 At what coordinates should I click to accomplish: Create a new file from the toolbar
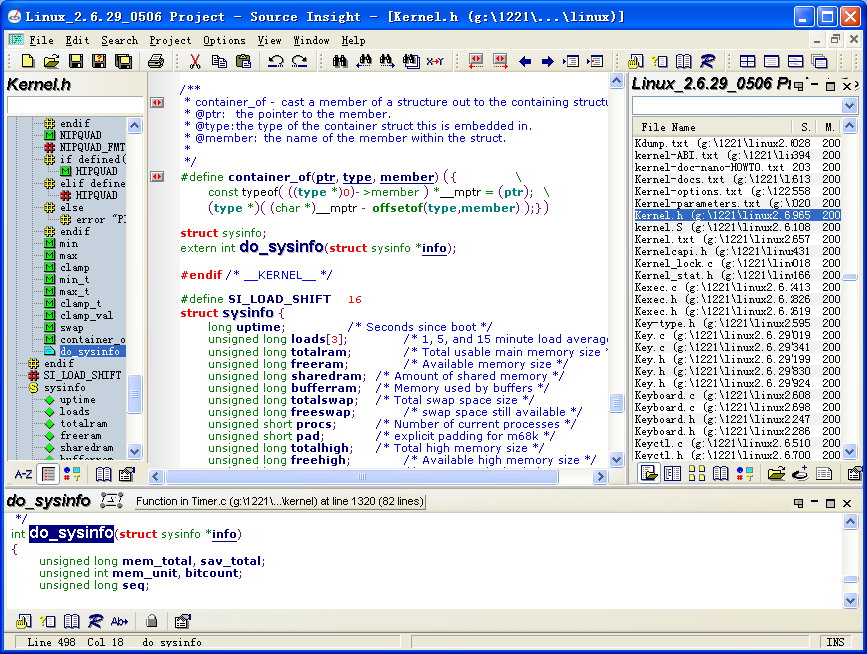tap(28, 61)
